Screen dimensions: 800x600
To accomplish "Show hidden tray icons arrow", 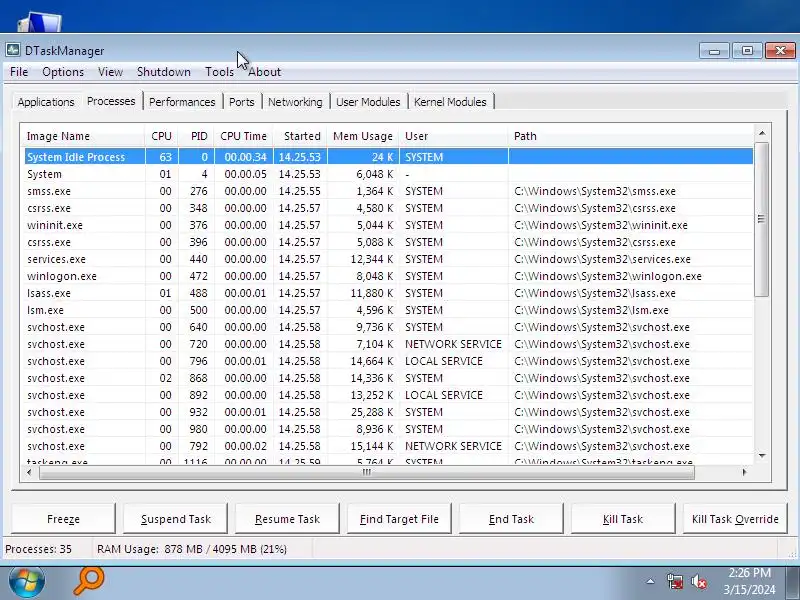I will pyautogui.click(x=651, y=581).
